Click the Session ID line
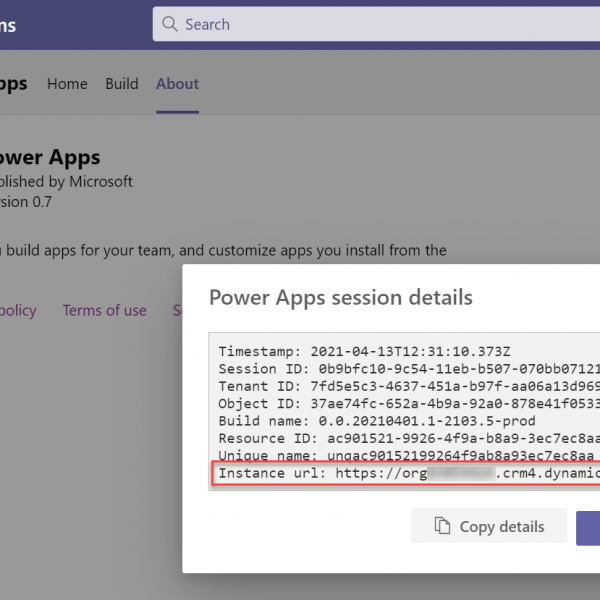 (x=409, y=369)
